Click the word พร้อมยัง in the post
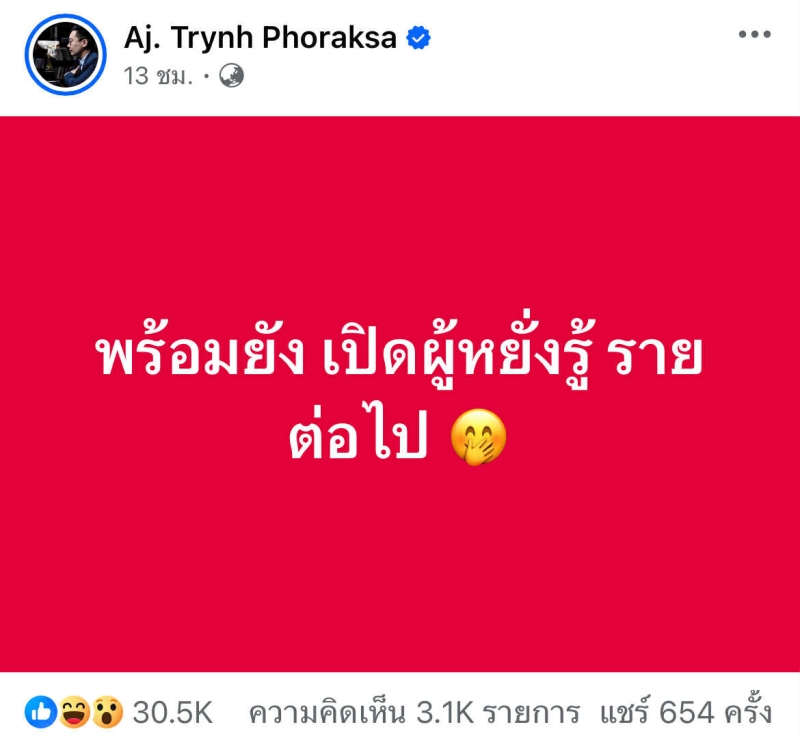 tap(200, 354)
